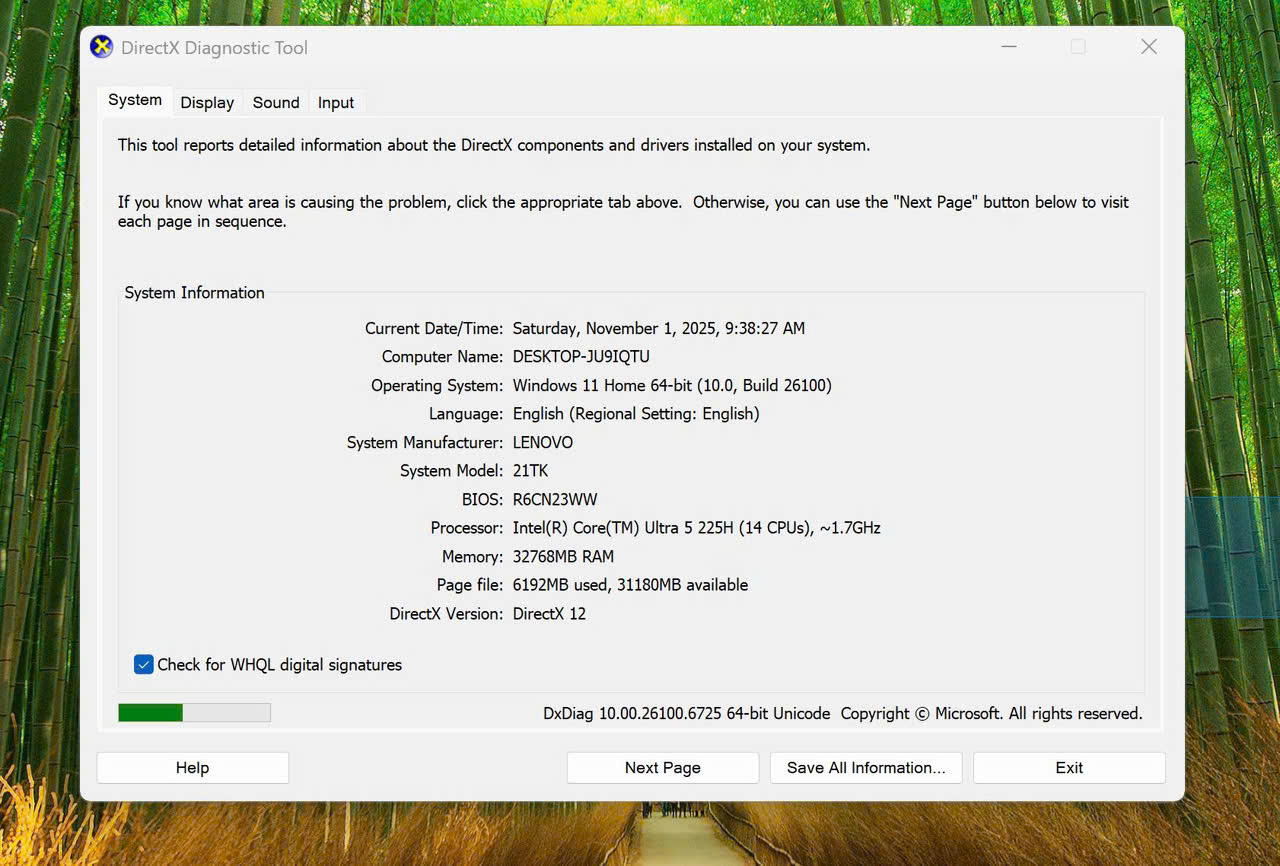Click the 32768MB RAM memory value

563,557
